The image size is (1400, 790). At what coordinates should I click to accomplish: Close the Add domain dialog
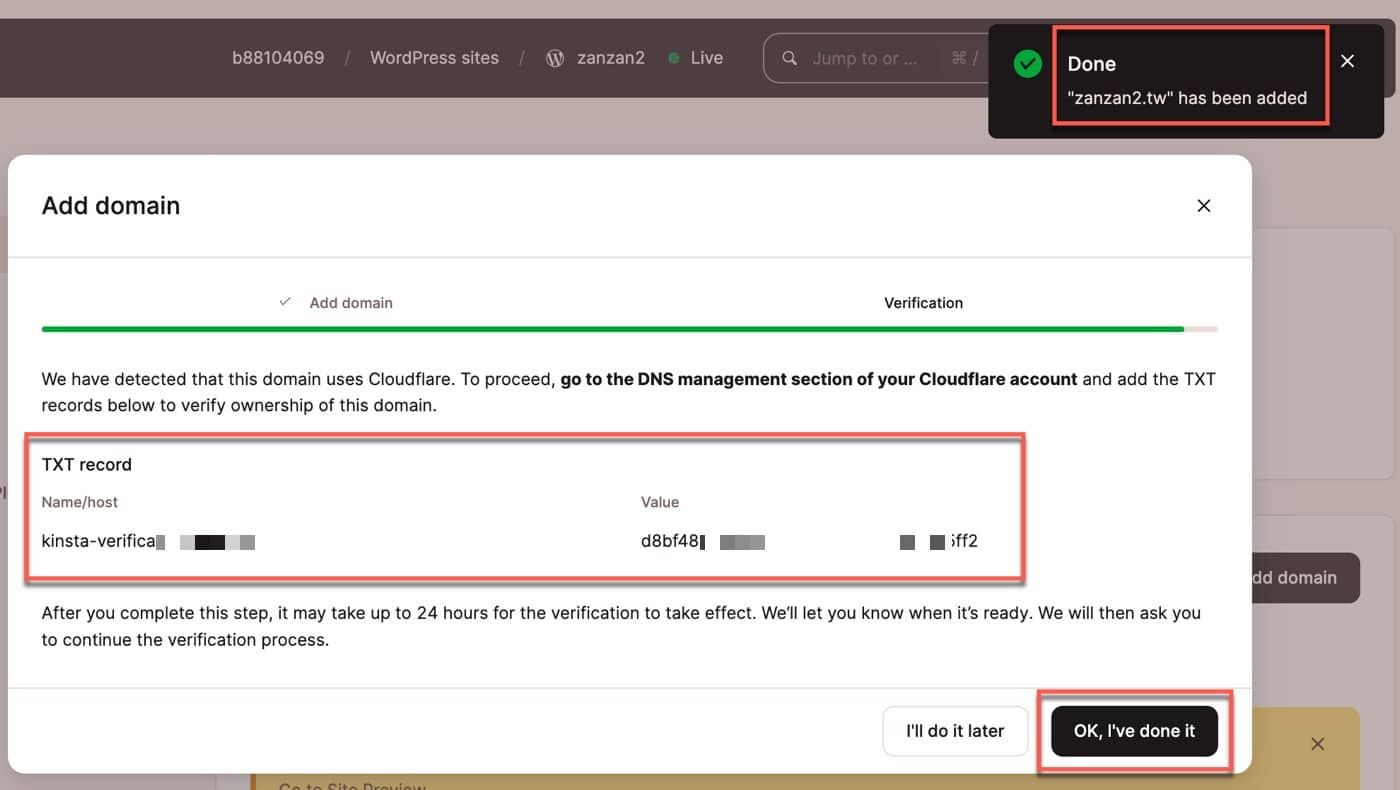1204,205
